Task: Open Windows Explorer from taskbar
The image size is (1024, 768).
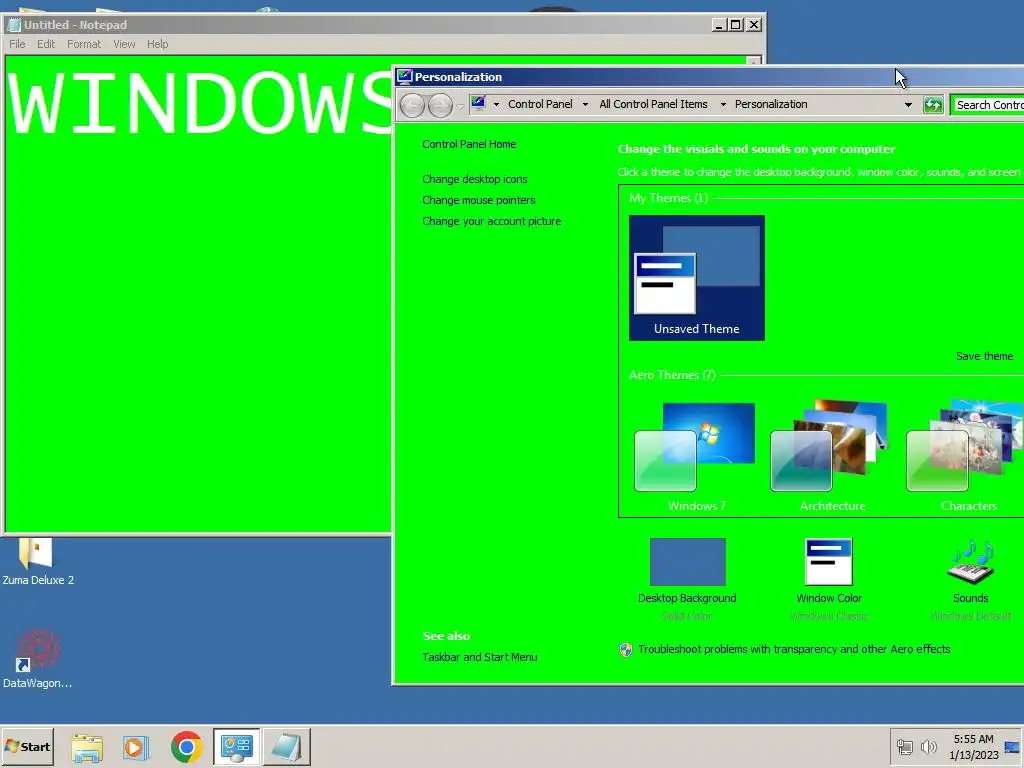Action: tap(87, 747)
